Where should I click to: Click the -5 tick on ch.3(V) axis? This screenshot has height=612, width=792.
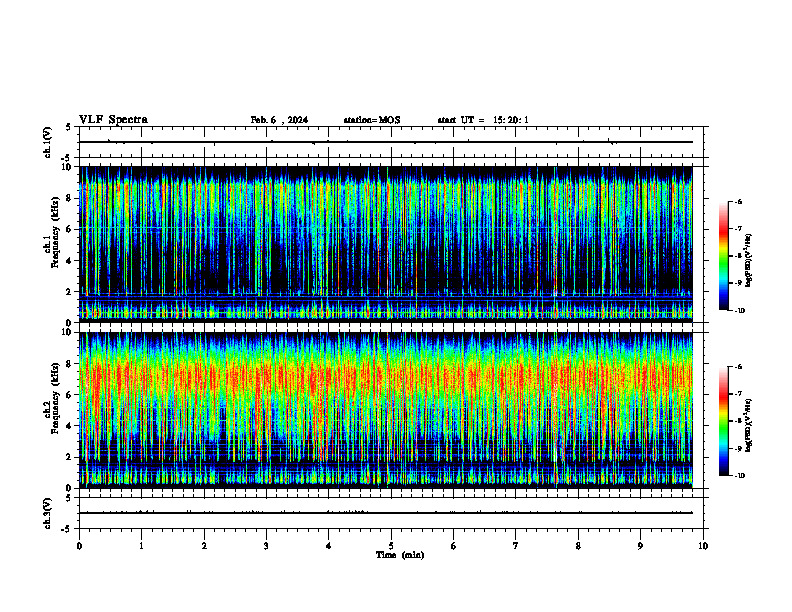point(67,529)
